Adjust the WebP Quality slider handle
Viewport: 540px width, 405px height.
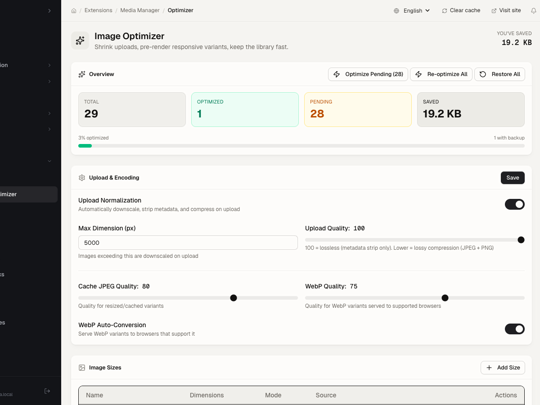coord(445,298)
